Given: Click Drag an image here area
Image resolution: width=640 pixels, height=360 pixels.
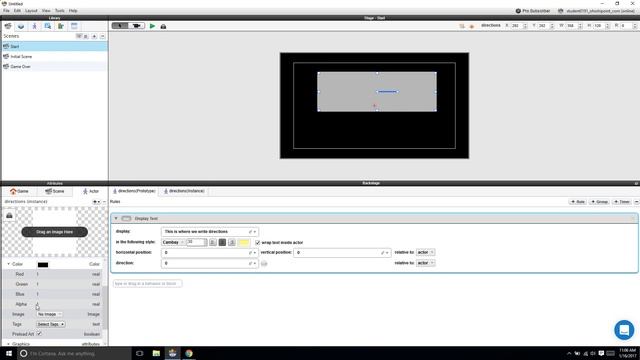Looking at the screenshot, I should 55,232.
